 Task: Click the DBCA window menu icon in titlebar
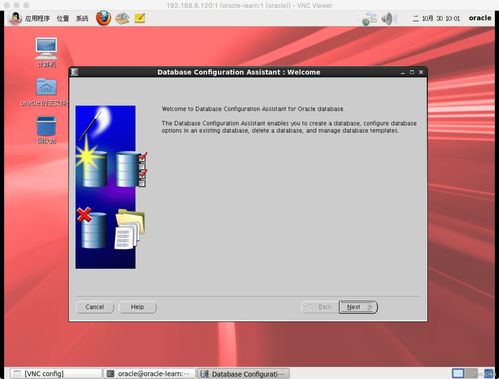(x=75, y=72)
